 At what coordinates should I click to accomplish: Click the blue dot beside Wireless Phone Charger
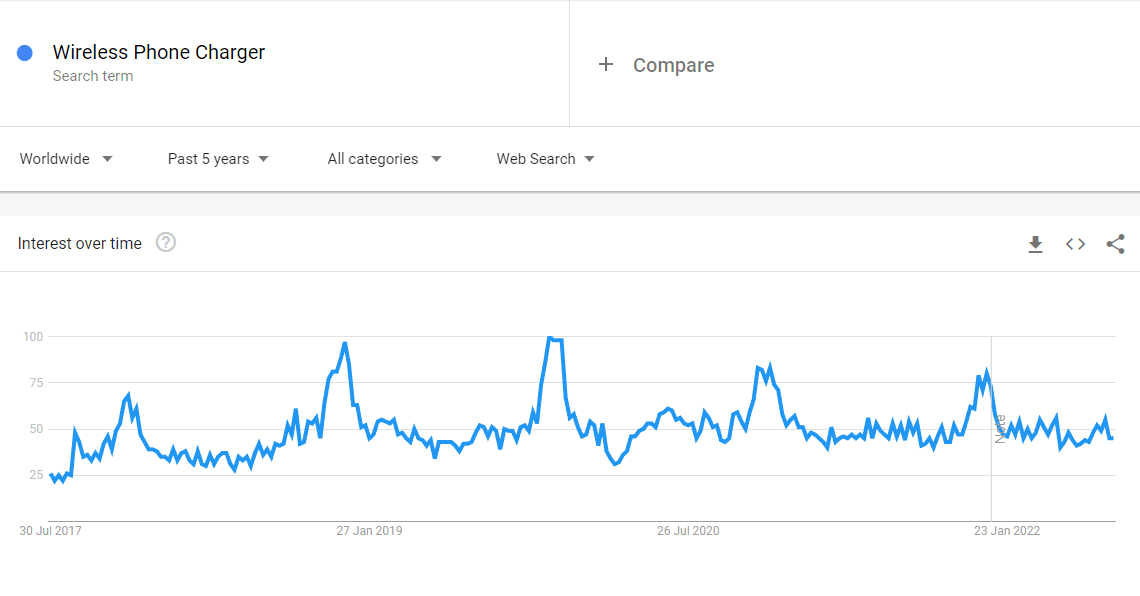[x=25, y=53]
